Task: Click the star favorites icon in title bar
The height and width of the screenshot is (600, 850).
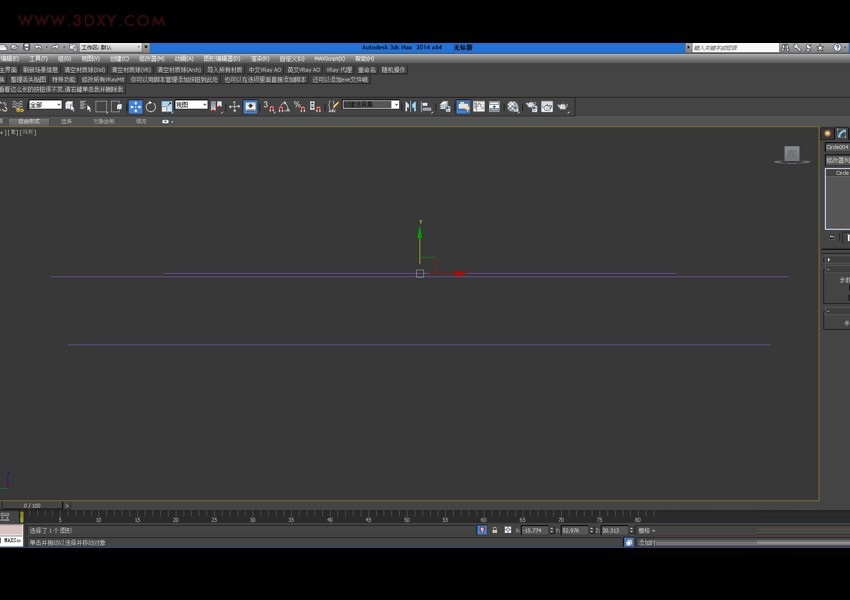Action: pos(820,48)
